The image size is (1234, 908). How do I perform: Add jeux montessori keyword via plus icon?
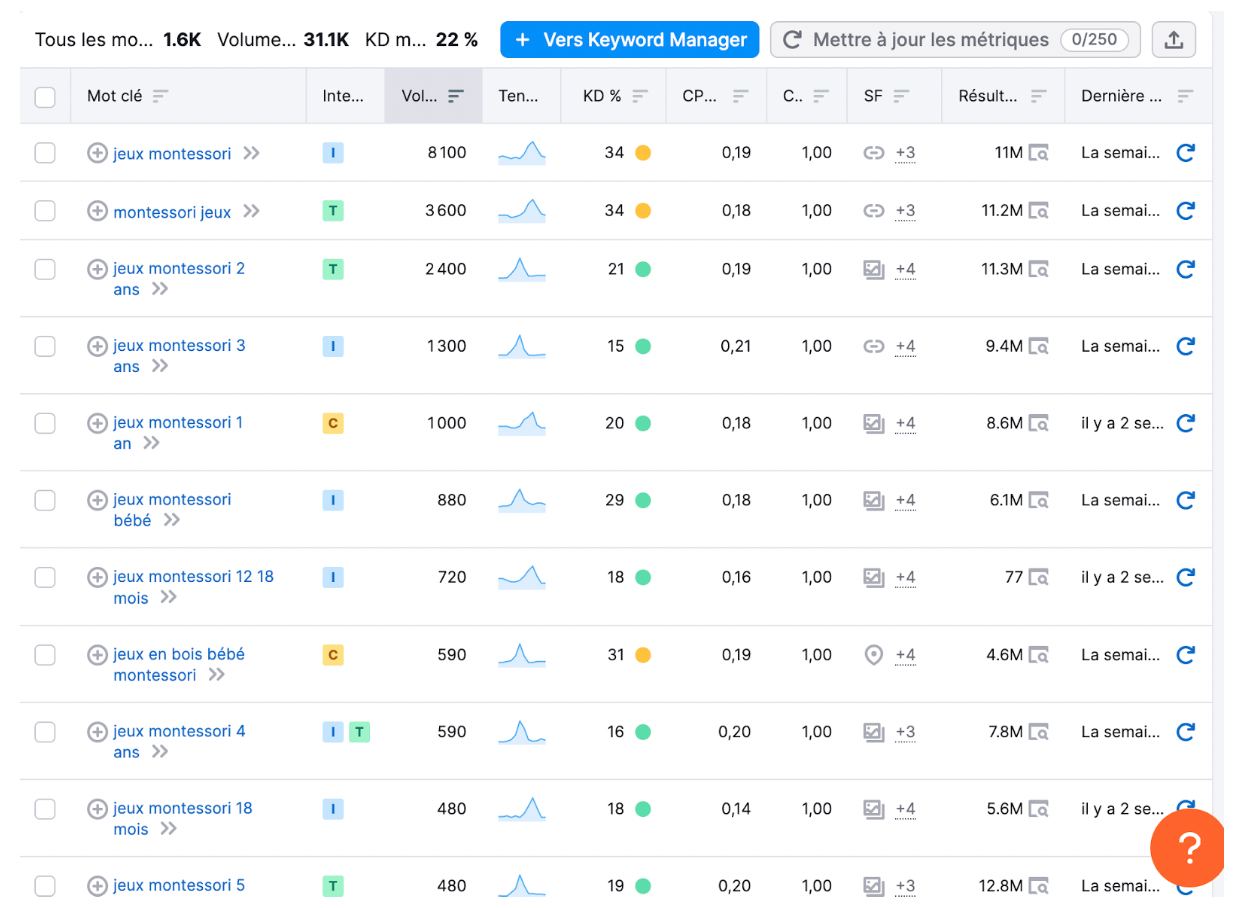coord(97,154)
